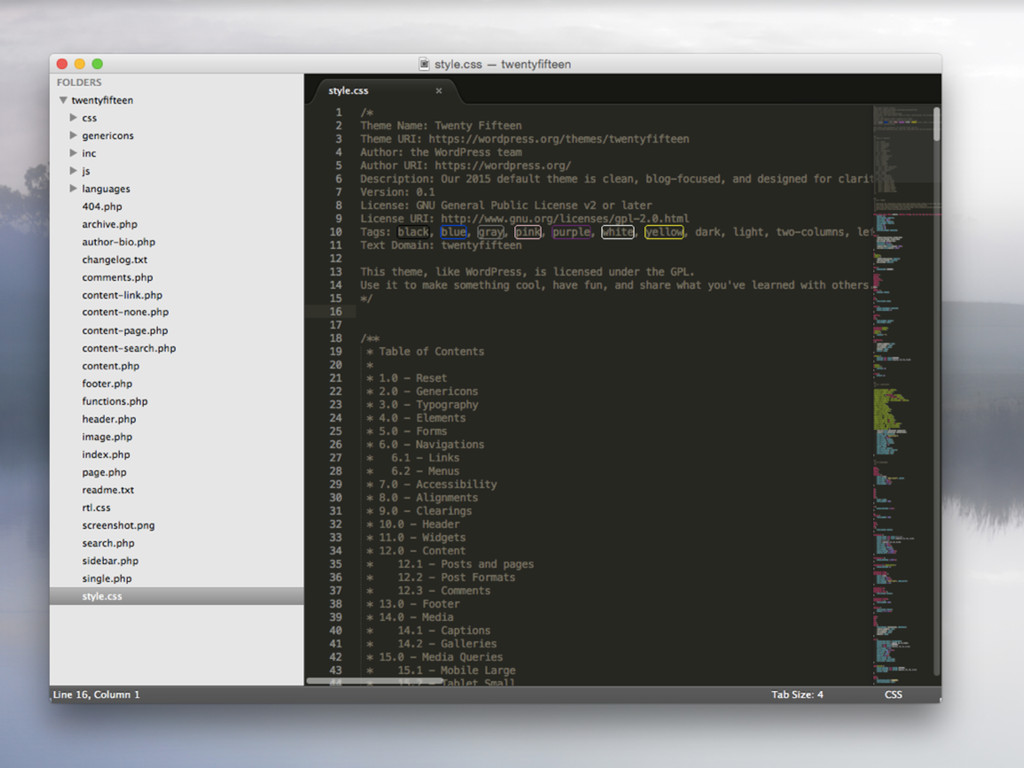Click the vertical editor scrollbar
Viewport: 1024px width, 768px height.
936,123
